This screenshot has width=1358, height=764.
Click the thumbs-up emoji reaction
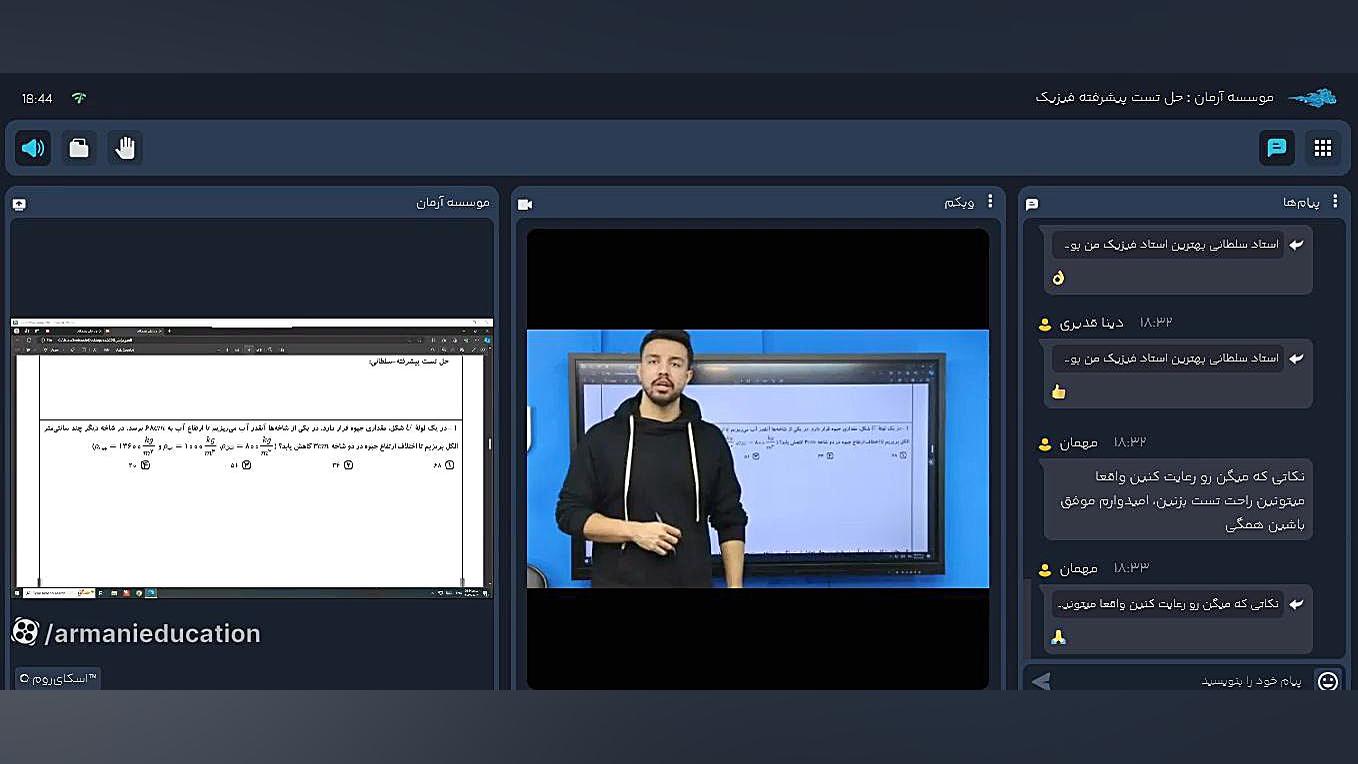1059,391
